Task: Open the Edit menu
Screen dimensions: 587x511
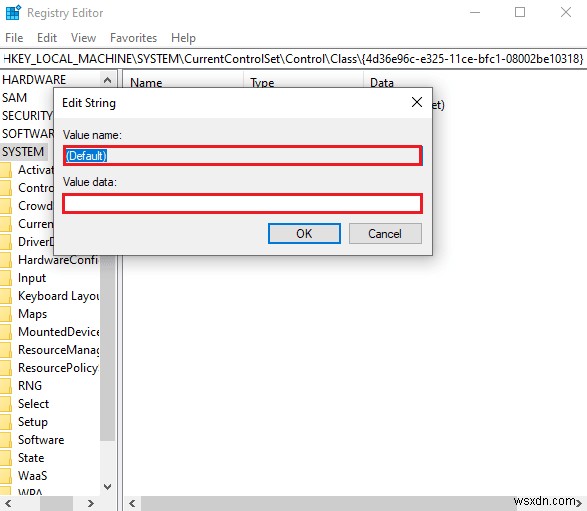Action: pos(47,38)
